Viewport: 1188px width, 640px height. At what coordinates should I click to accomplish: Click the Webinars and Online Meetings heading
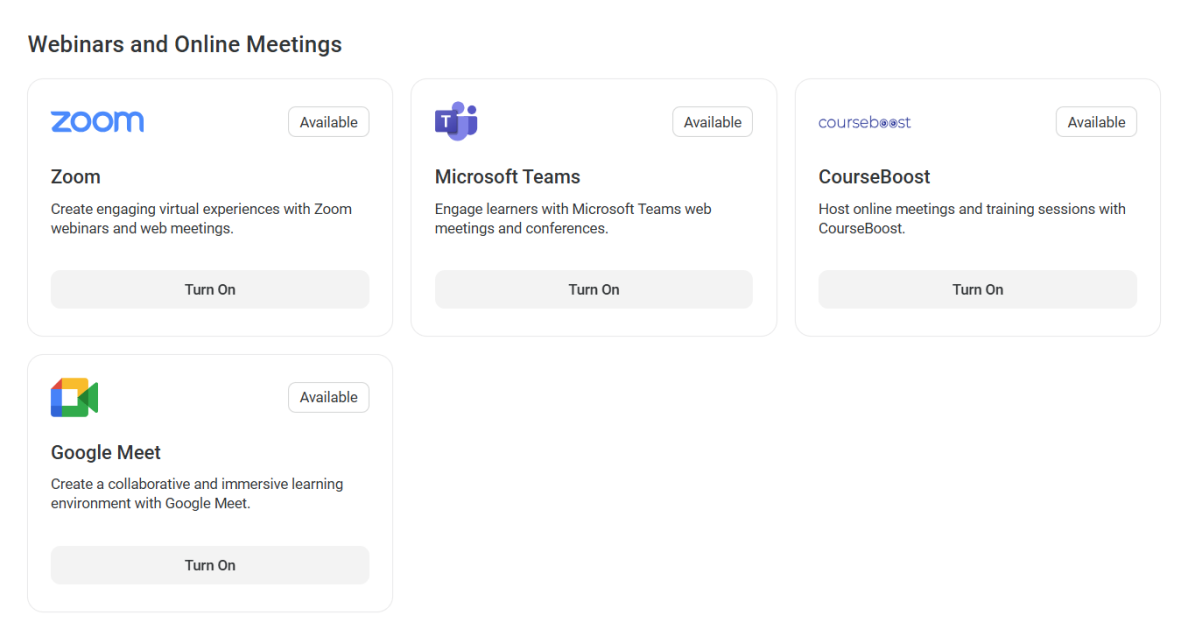185,44
